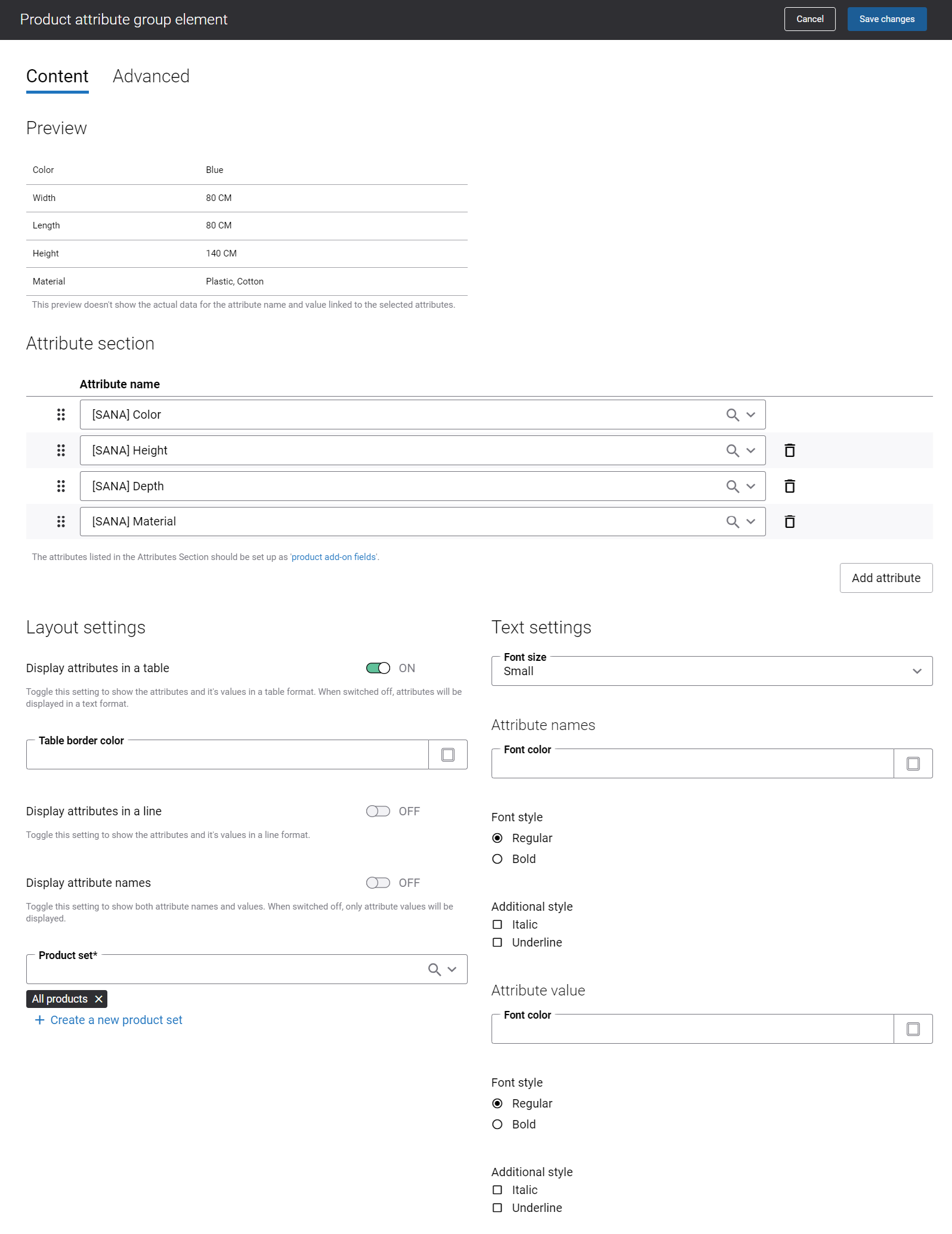The height and width of the screenshot is (1234, 952).
Task: Expand the [SANA] Height attribute dropdown
Action: point(751,450)
